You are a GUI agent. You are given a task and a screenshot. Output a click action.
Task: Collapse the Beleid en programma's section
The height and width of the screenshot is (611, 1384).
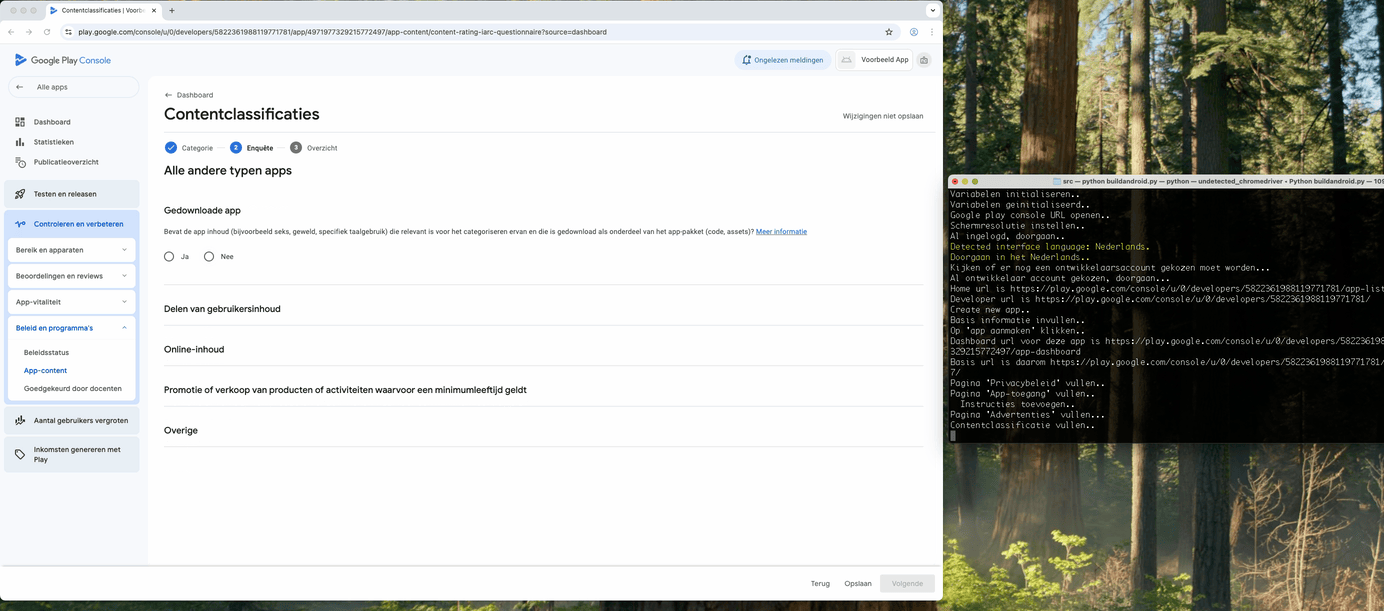124,328
